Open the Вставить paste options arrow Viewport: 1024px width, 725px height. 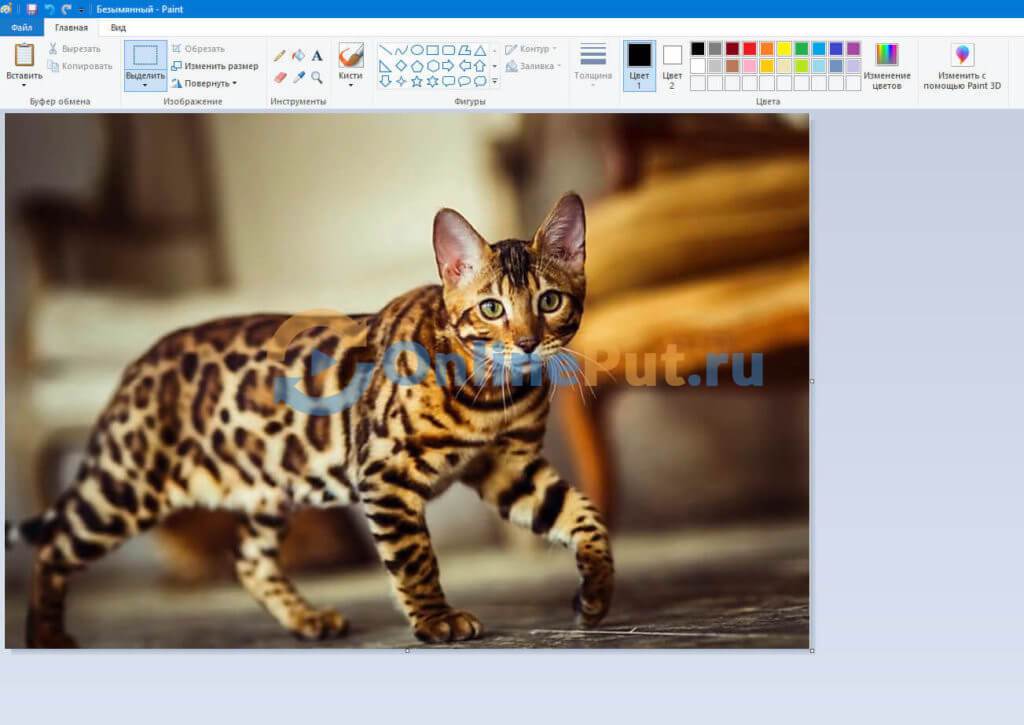point(24,85)
